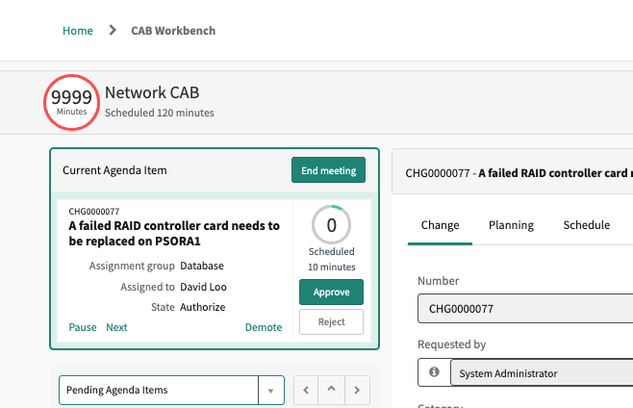The height and width of the screenshot is (408, 633).
Task: Click the 9999 minutes meeting timer circle
Action: [x=72, y=102]
